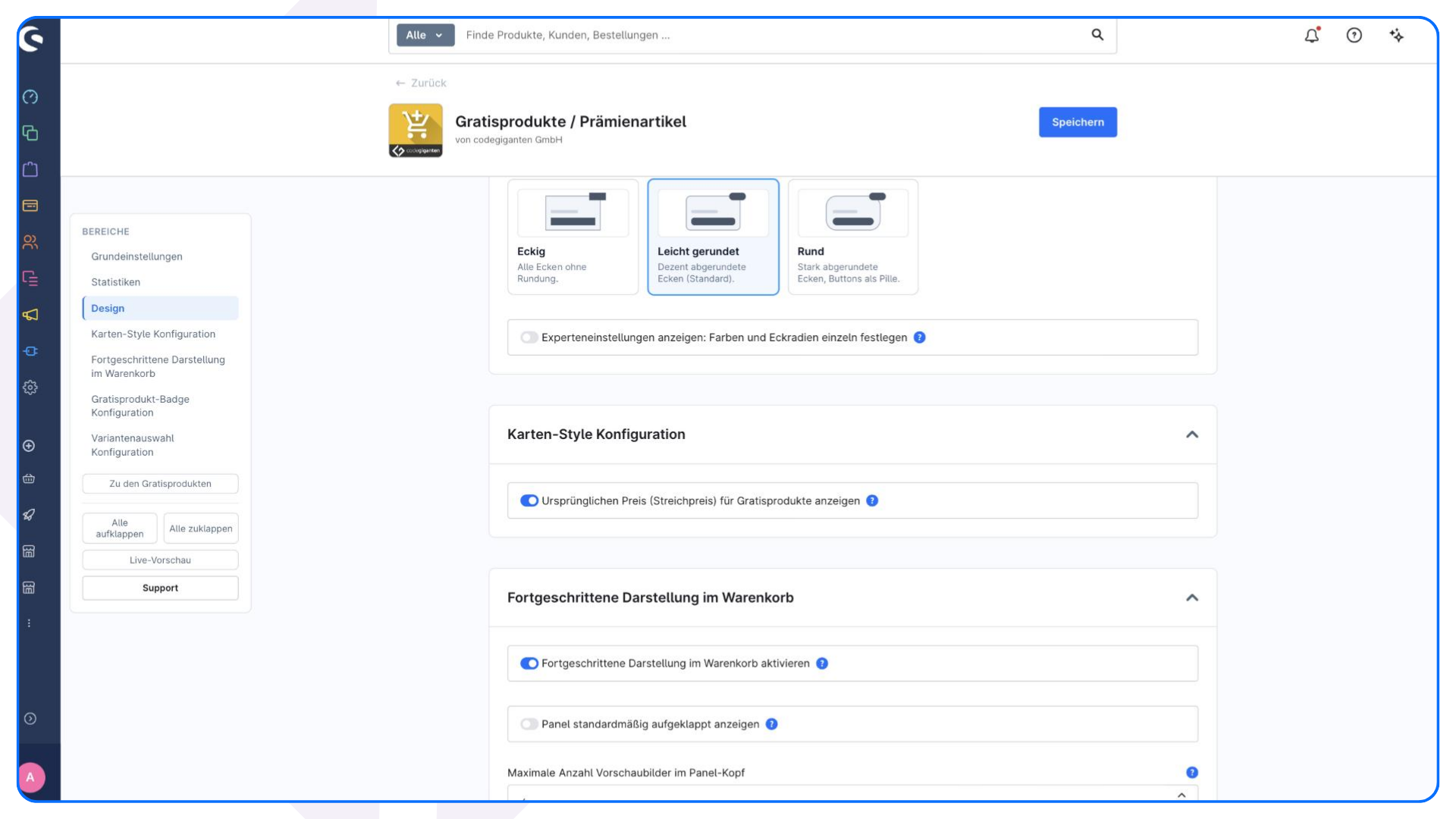Open the Customers people icon in sidebar
This screenshot has width=1456, height=819.
(x=30, y=242)
